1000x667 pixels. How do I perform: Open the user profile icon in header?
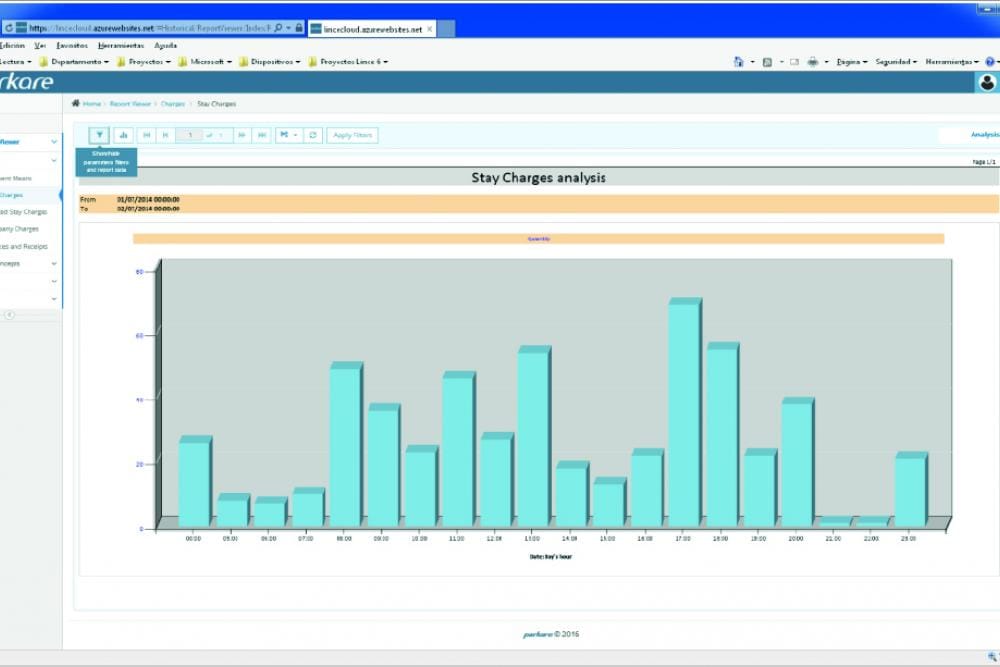point(987,83)
